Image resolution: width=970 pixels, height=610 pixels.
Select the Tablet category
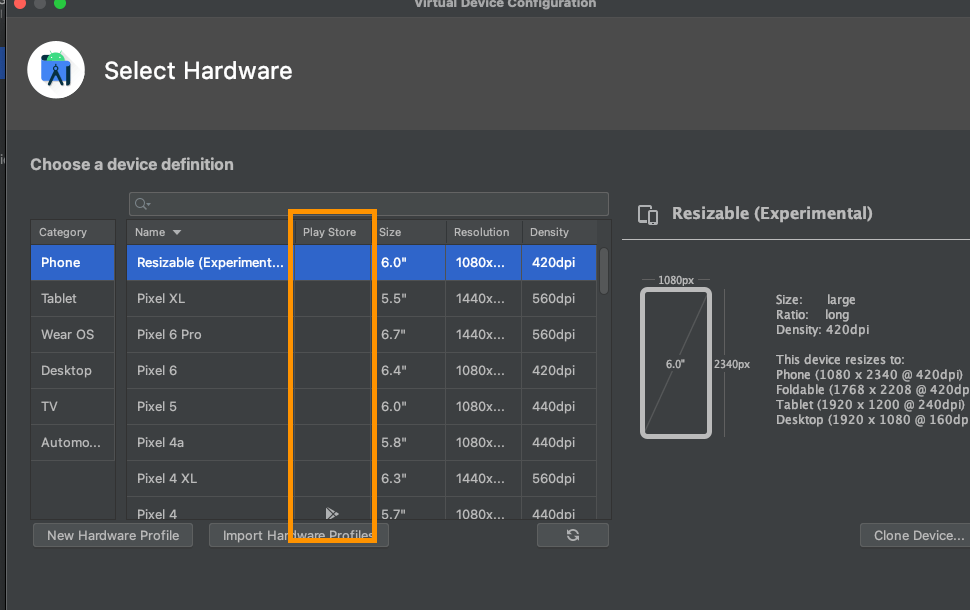coord(73,298)
